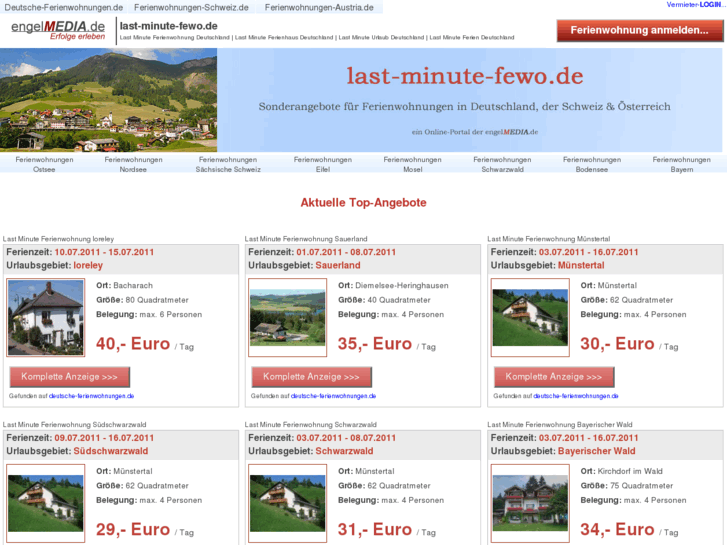This screenshot has width=727, height=545.
Task: Go to Ferienwohnungen Mosel
Action: (x=412, y=164)
